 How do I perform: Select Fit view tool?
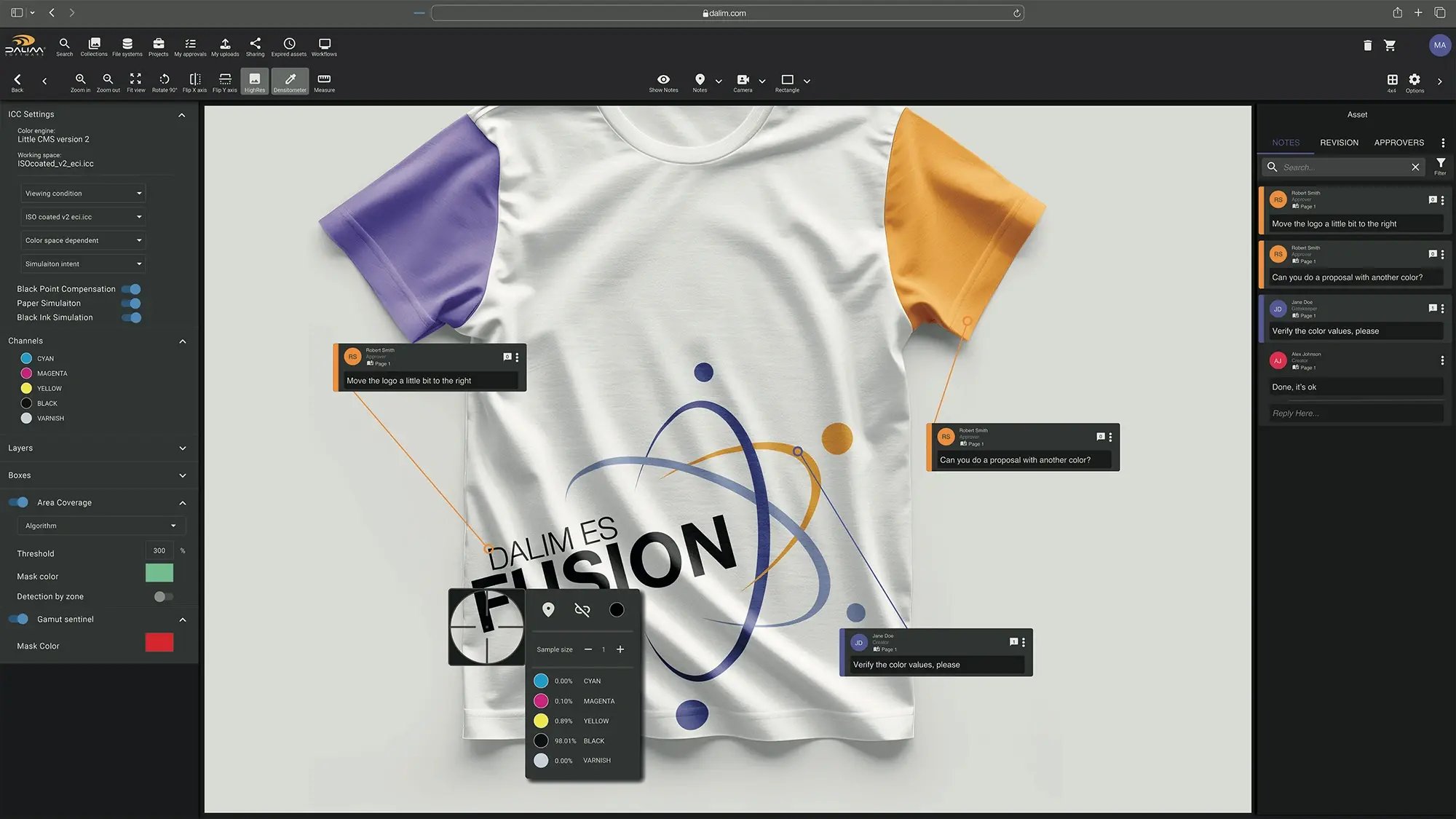[x=135, y=82]
